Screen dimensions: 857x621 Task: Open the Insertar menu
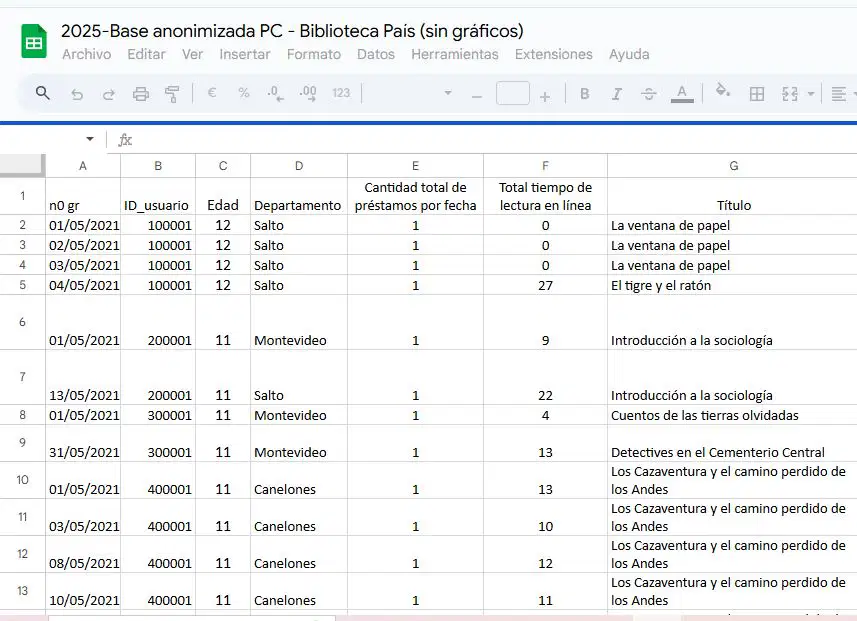point(245,54)
